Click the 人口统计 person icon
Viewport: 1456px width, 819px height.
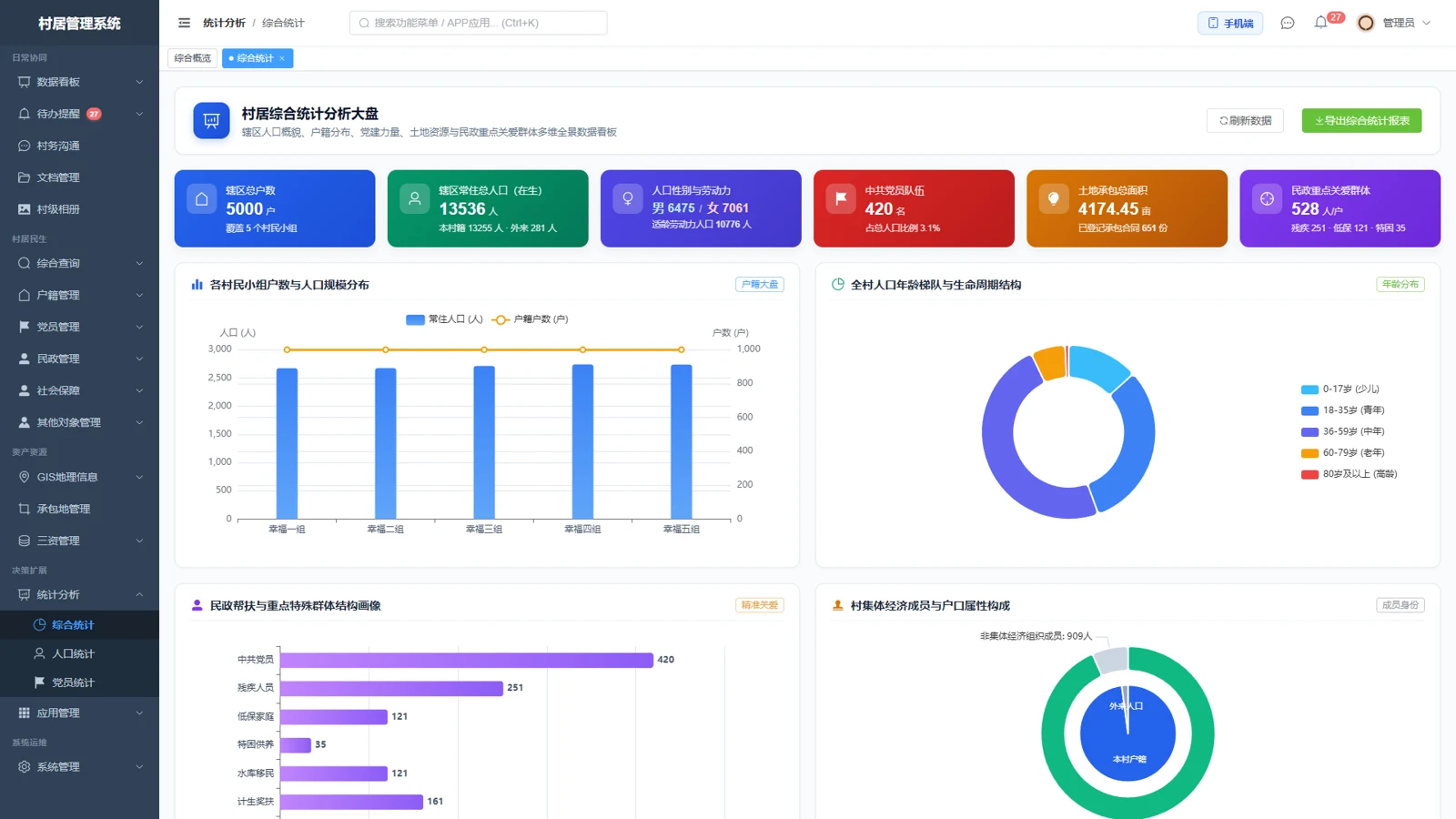click(40, 653)
